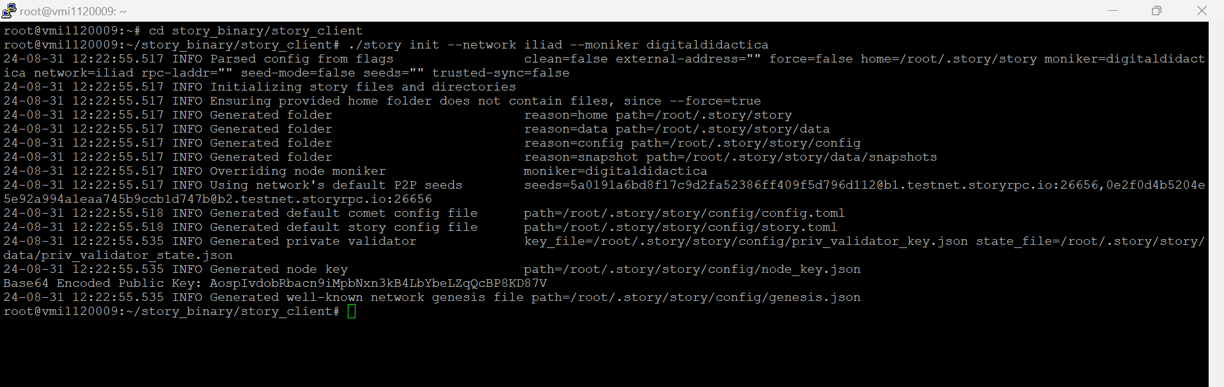Minimize the PuTTY terminal window
1224x387 pixels.
click(x=1111, y=10)
